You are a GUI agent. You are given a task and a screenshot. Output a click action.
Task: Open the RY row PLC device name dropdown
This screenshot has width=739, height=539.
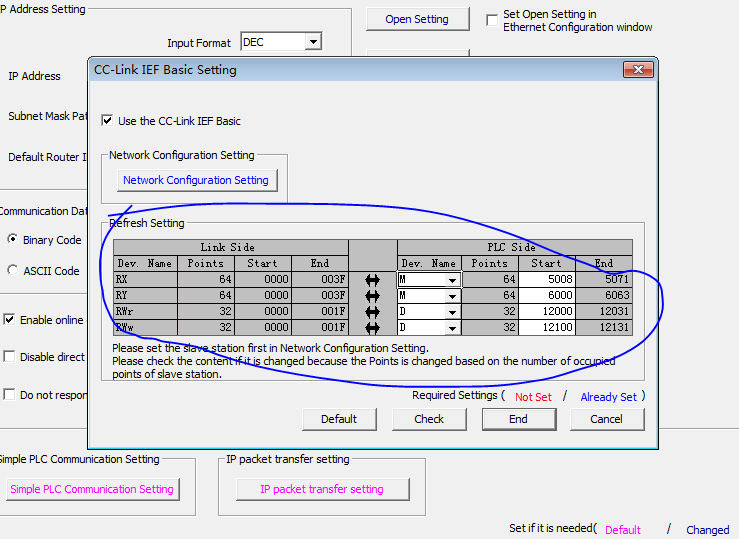tap(452, 297)
